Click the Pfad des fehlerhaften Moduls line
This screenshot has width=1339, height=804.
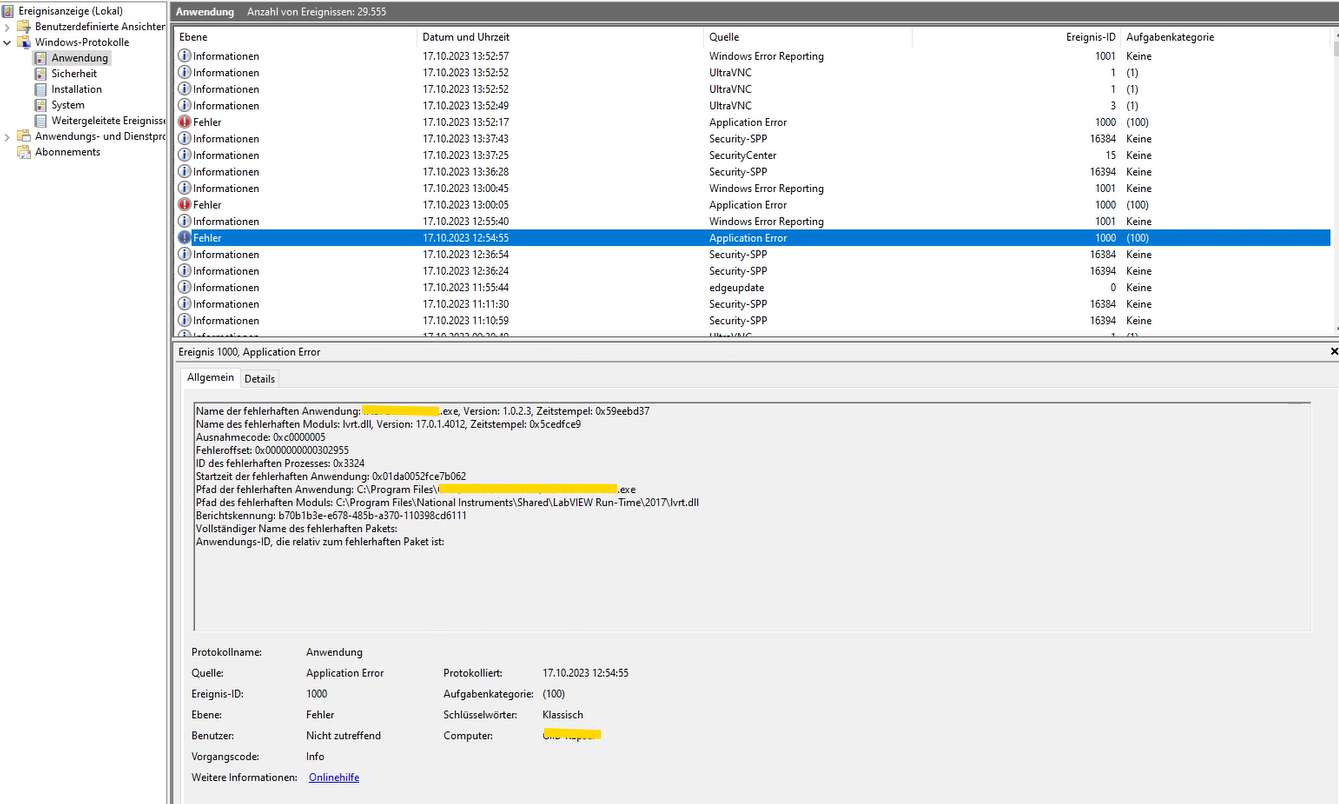447,502
